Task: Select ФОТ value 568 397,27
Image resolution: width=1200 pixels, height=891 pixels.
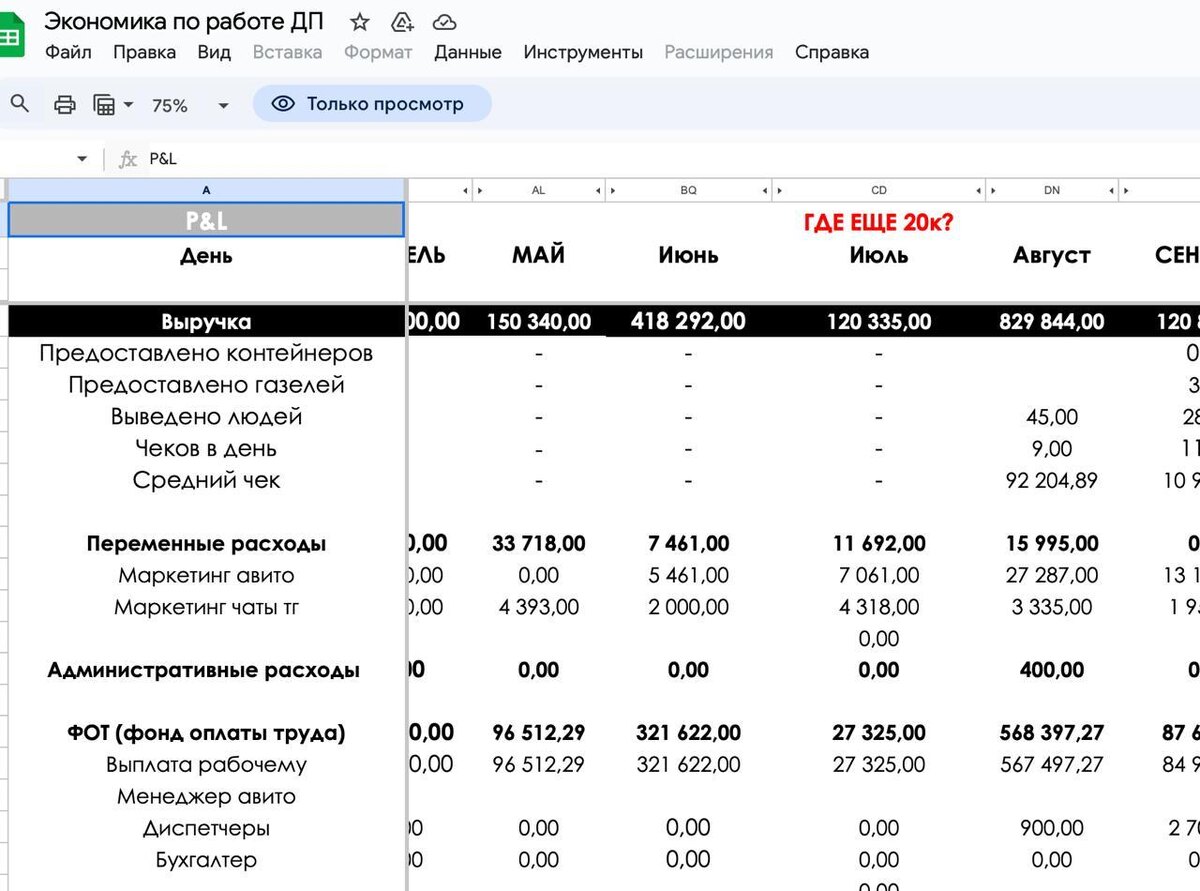Action: 1052,733
